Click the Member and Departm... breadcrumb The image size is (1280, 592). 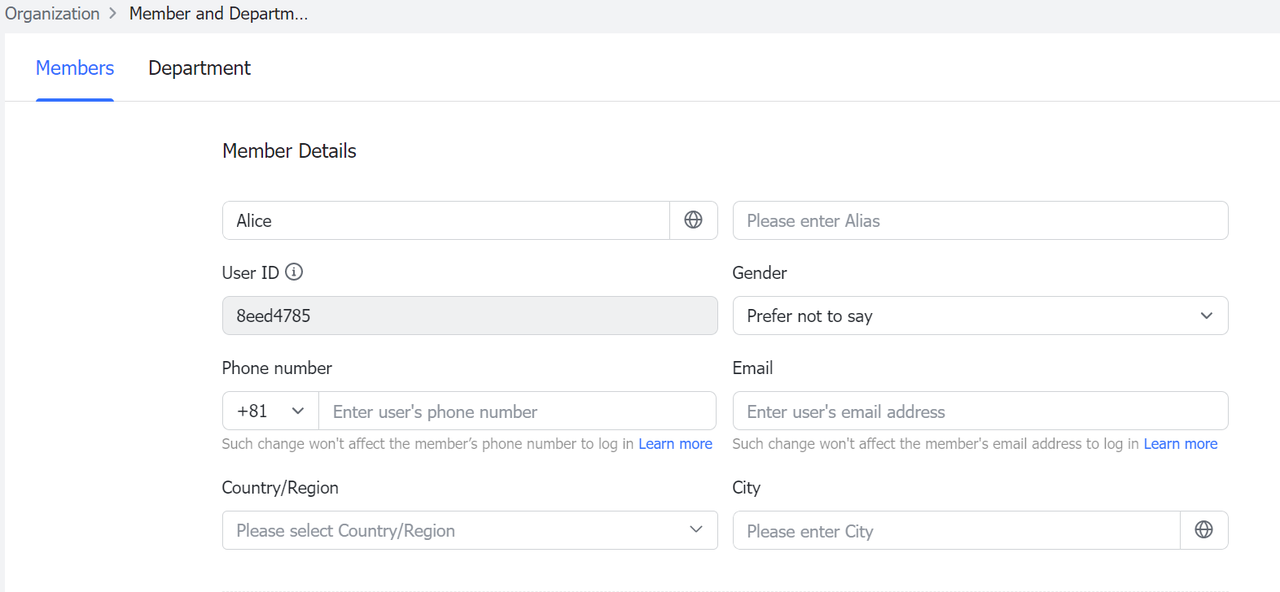pos(218,14)
